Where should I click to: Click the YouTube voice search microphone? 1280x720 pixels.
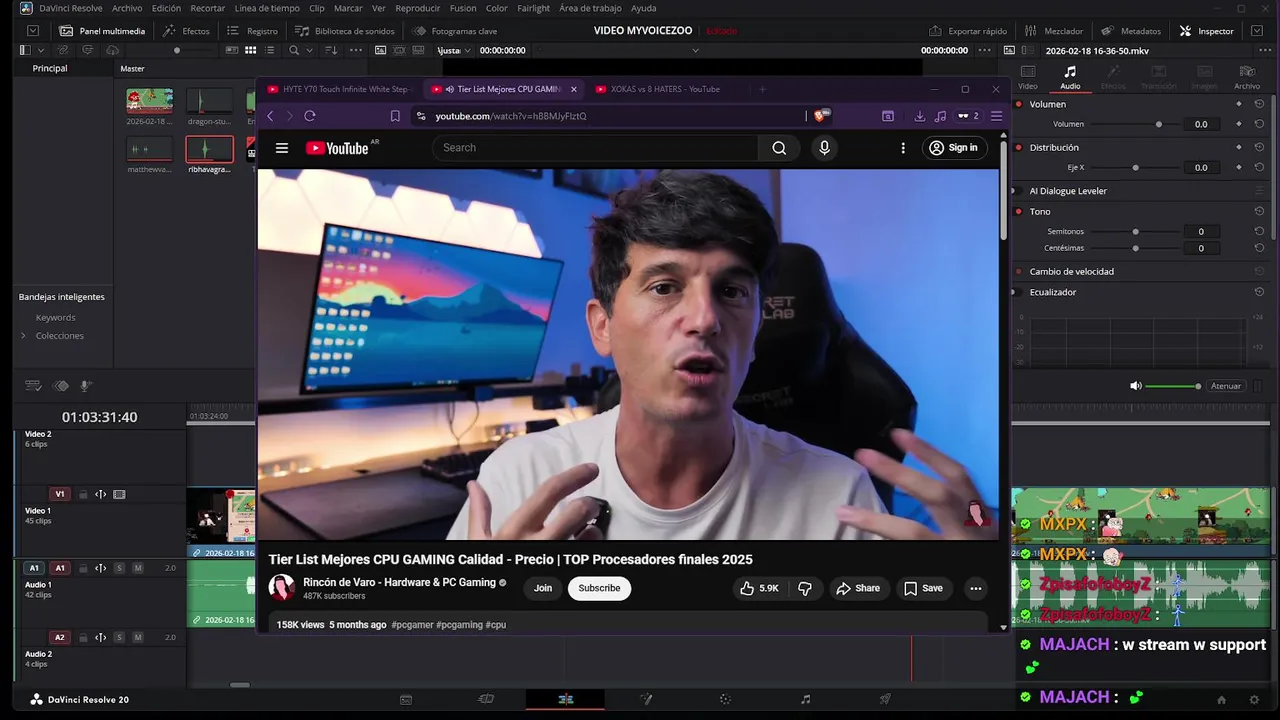point(824,148)
